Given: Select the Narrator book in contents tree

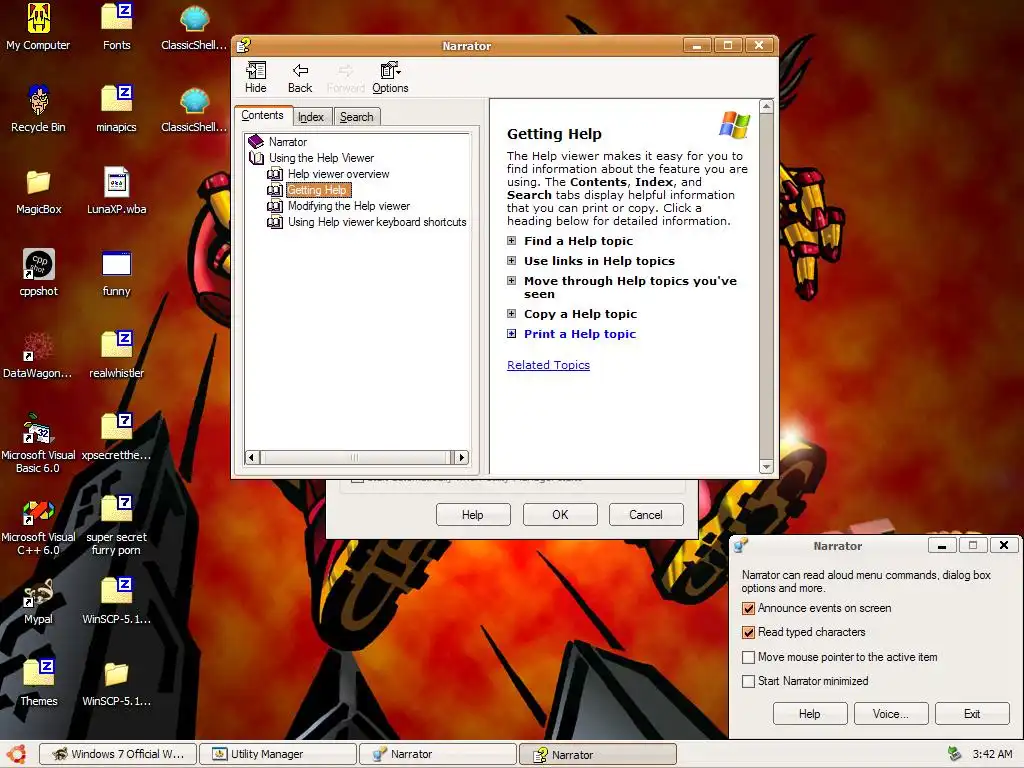Looking at the screenshot, I should point(287,142).
